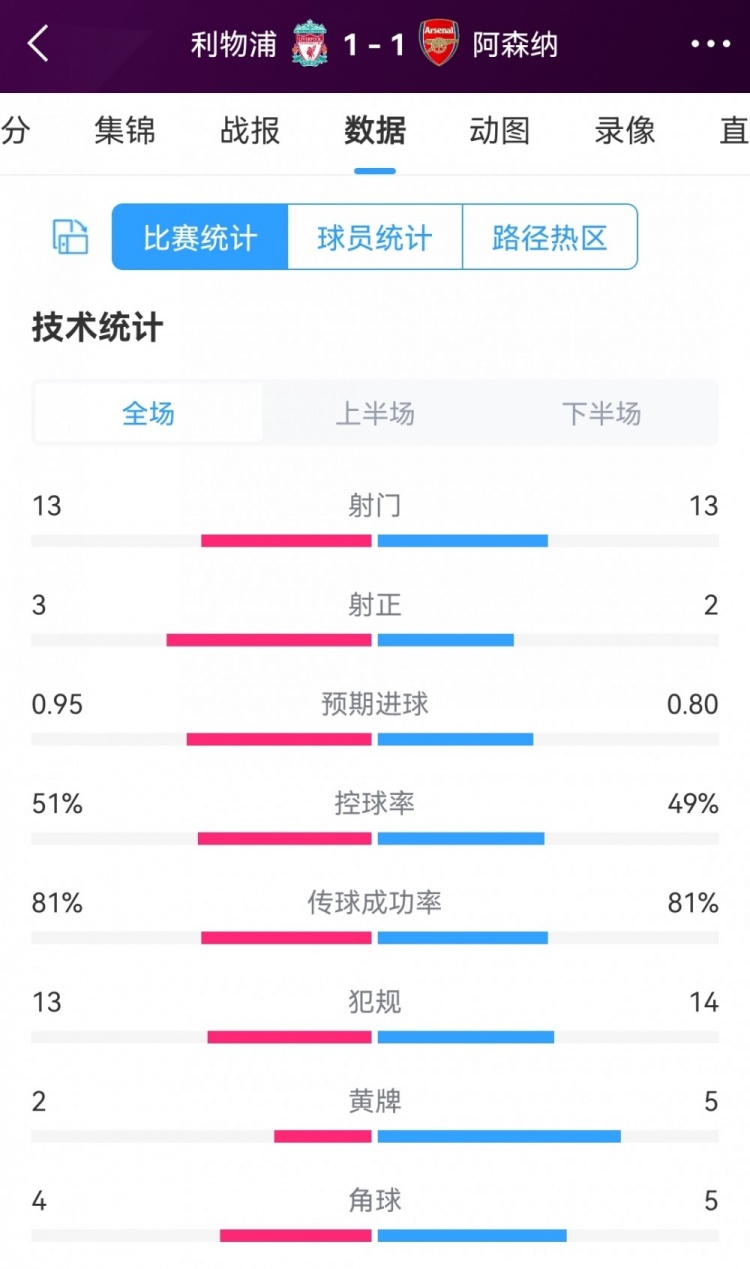Screen dimensions: 750x1269
Task: Click the 控球率 possession stat bar
Action: point(374,840)
